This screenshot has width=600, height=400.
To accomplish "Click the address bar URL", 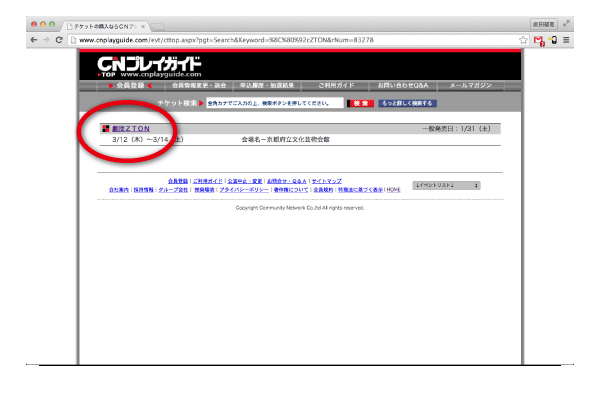I will (226, 40).
